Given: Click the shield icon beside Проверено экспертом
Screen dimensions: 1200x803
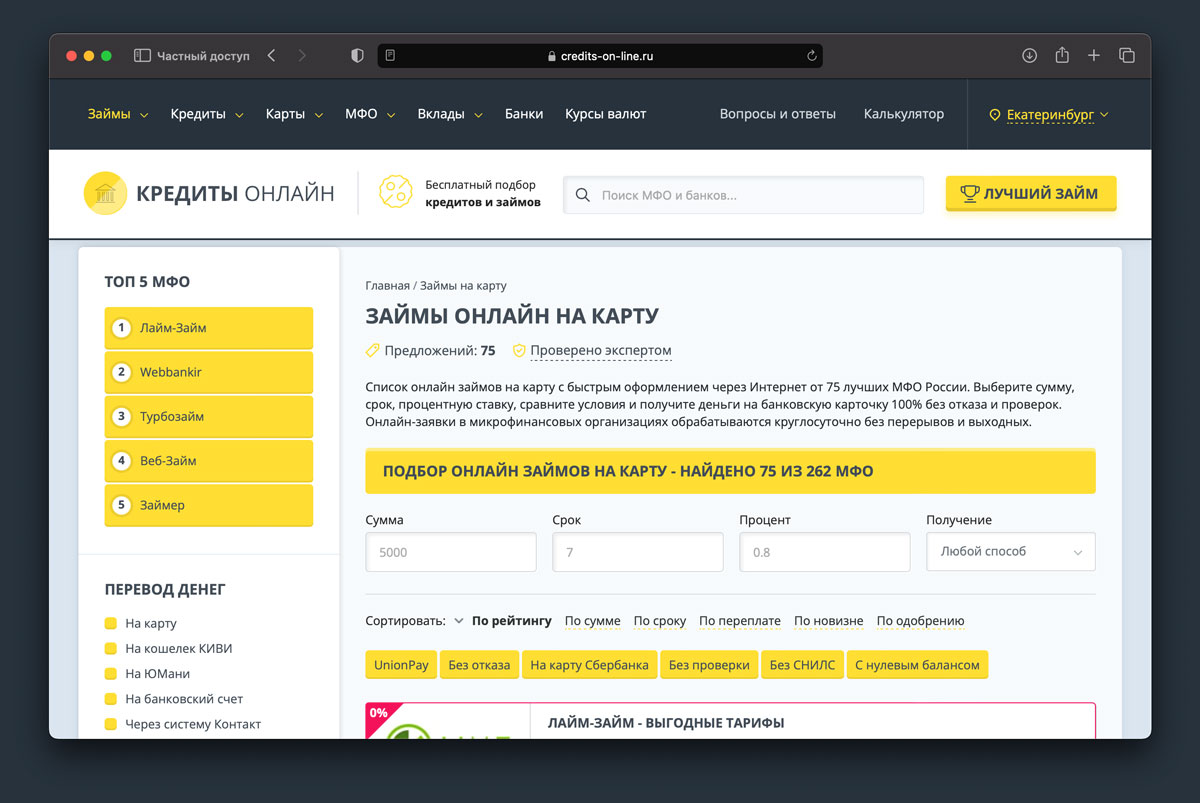Looking at the screenshot, I should pyautogui.click(x=519, y=351).
